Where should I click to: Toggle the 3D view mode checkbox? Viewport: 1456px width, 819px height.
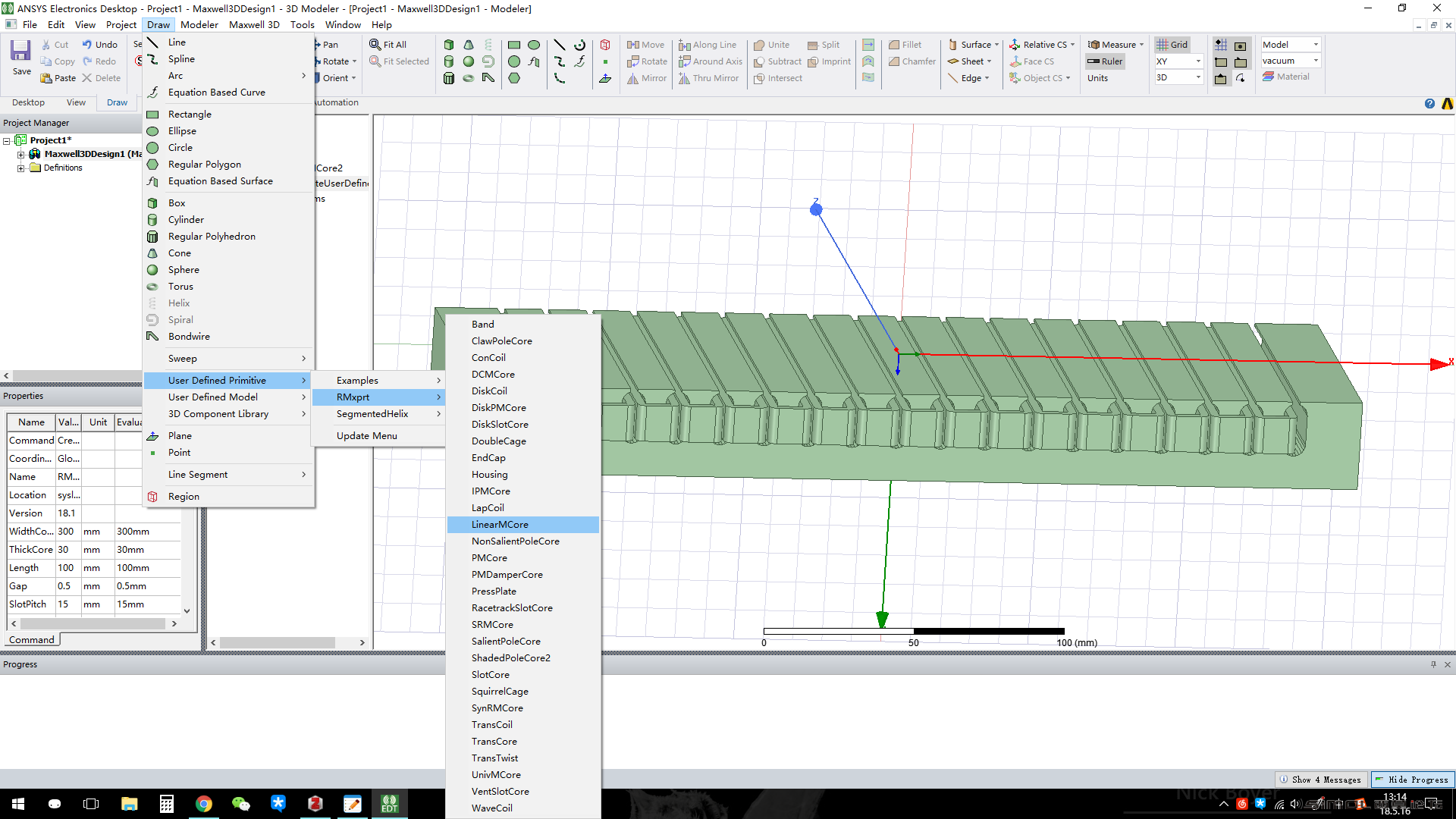pyautogui.click(x=1178, y=77)
